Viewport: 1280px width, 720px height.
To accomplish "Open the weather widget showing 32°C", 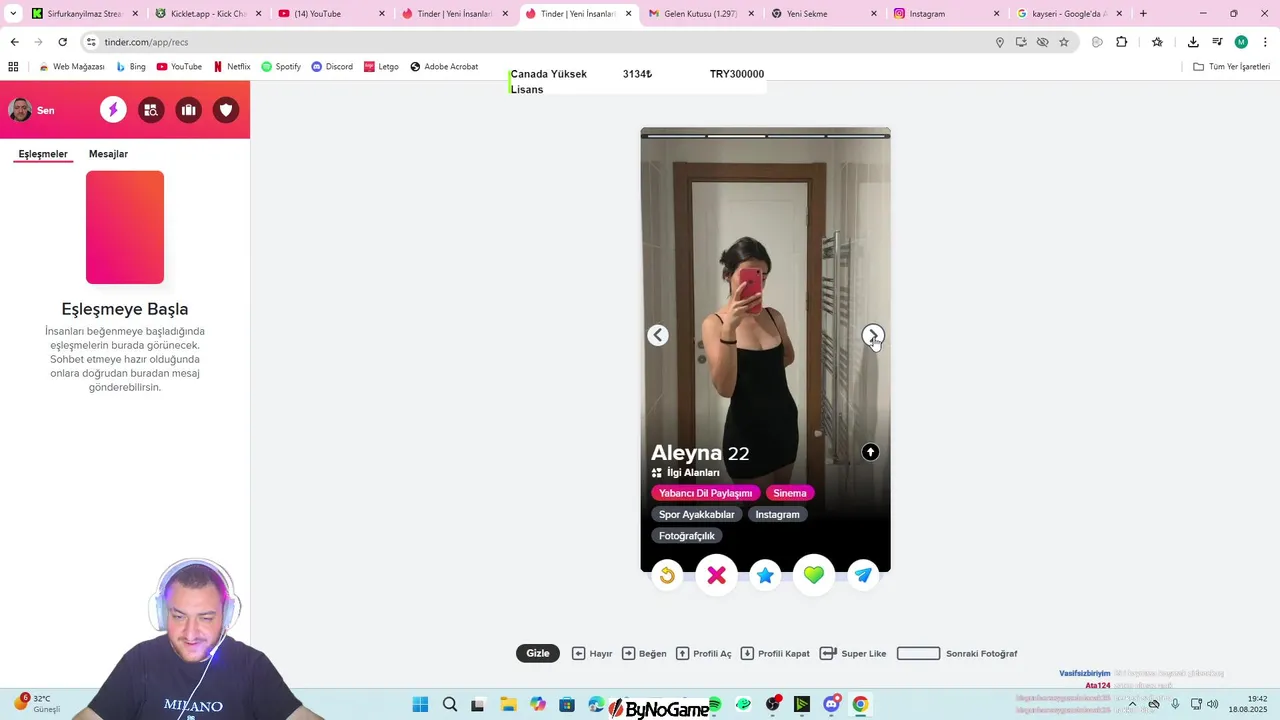I will click(x=37, y=703).
